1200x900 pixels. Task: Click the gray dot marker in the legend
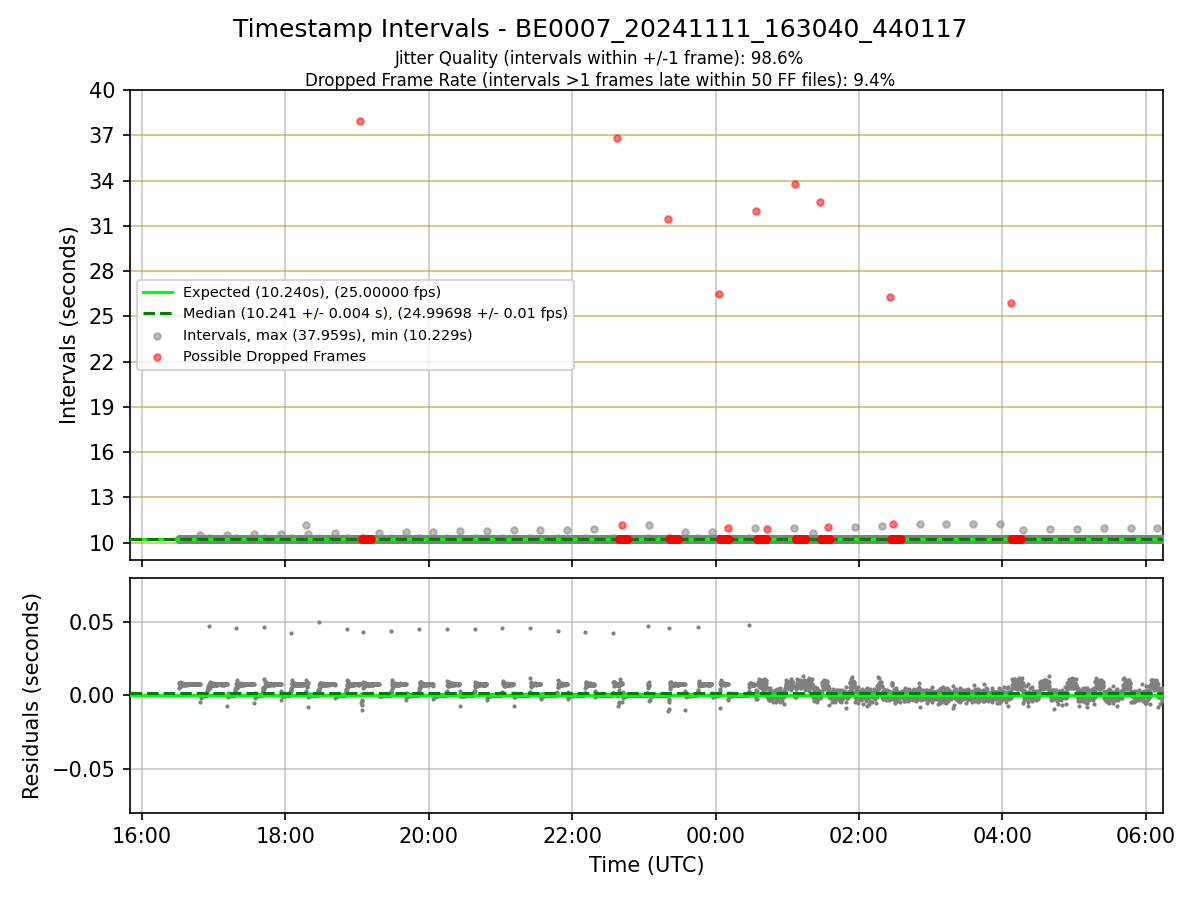(x=158, y=336)
